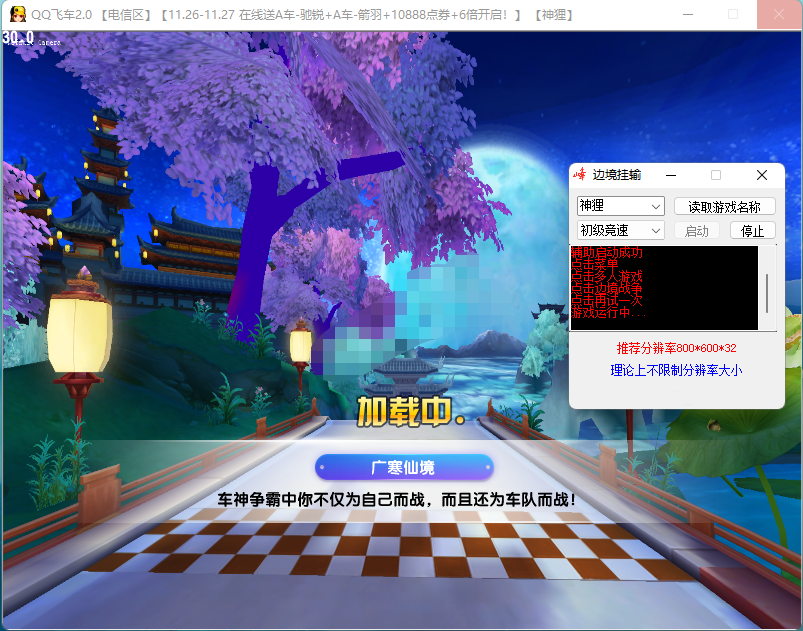Screen dimensions: 803x631
Task: Click the QQ飞车2.0 title bar text
Action: coord(62,15)
